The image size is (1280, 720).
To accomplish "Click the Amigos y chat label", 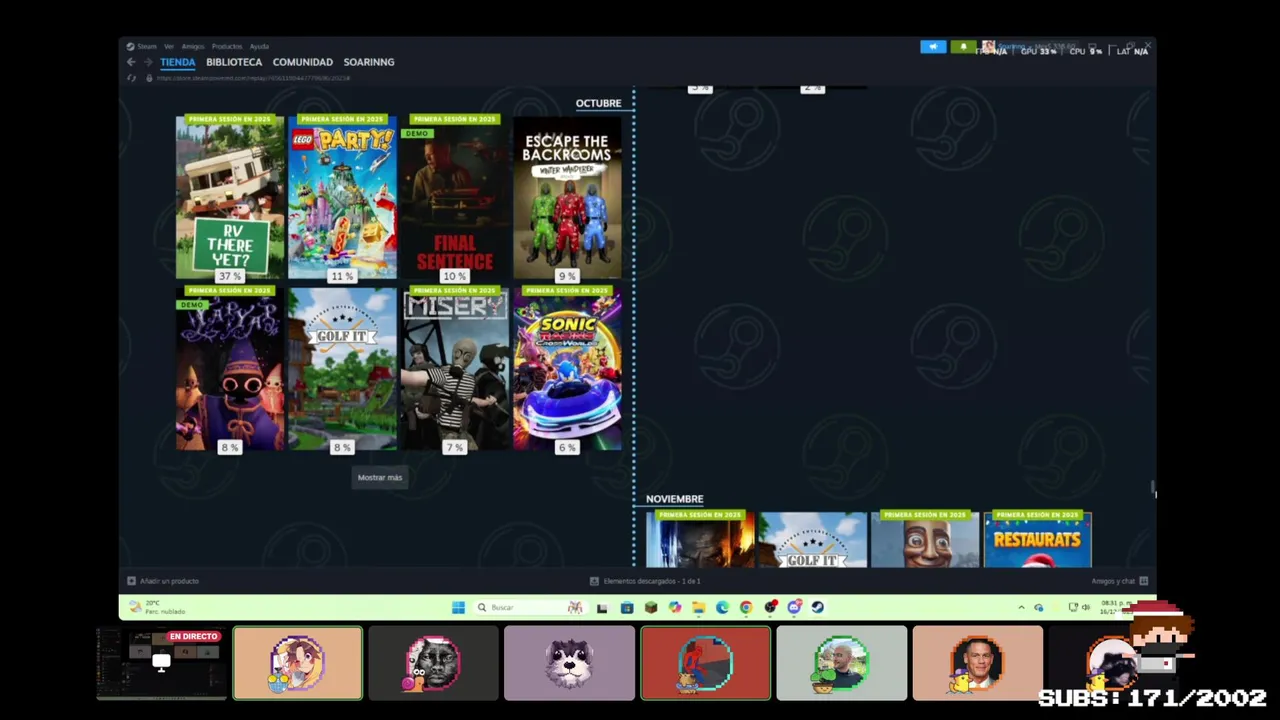I will pyautogui.click(x=1114, y=581).
